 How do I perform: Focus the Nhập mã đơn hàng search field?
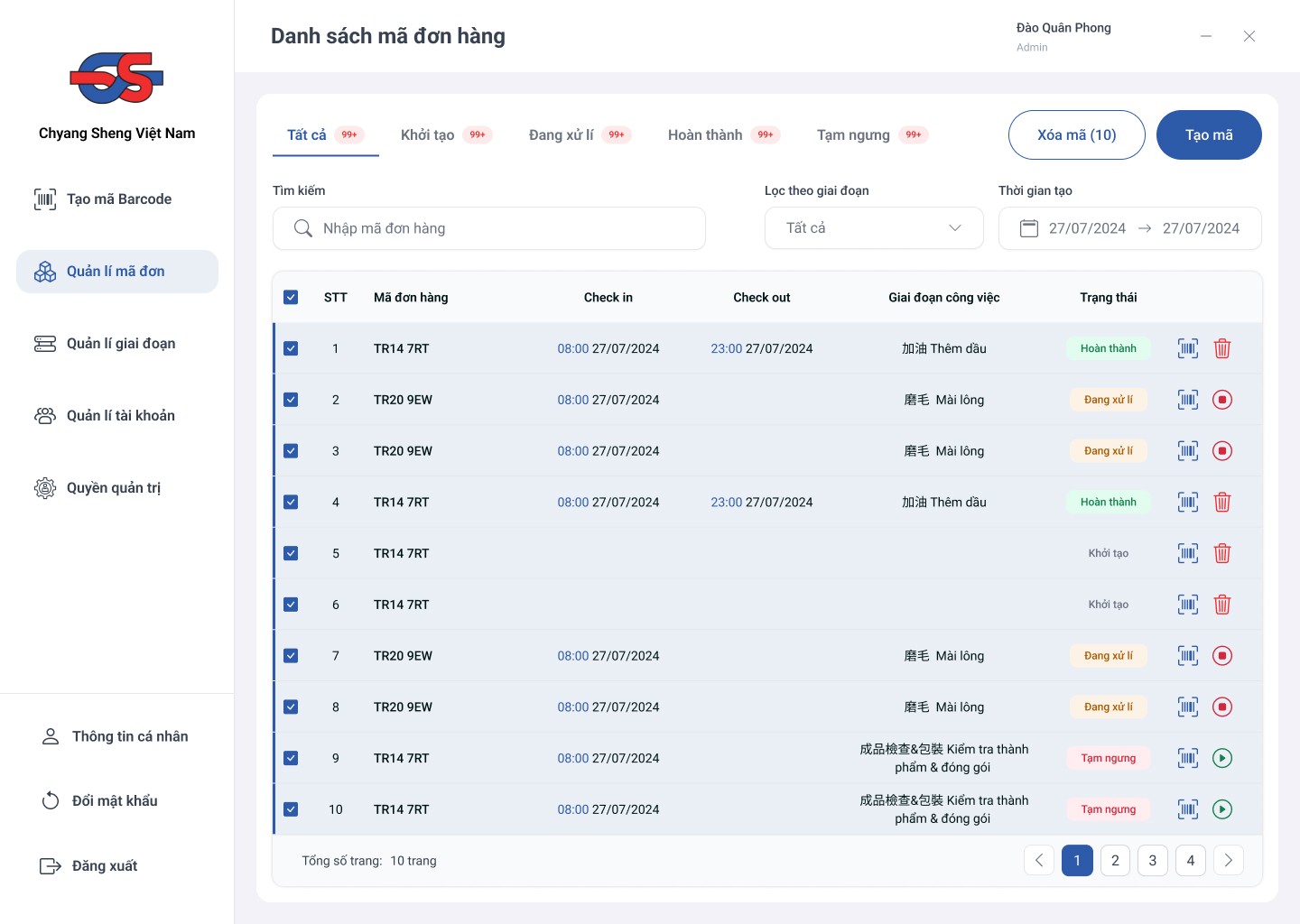pyautogui.click(x=489, y=228)
